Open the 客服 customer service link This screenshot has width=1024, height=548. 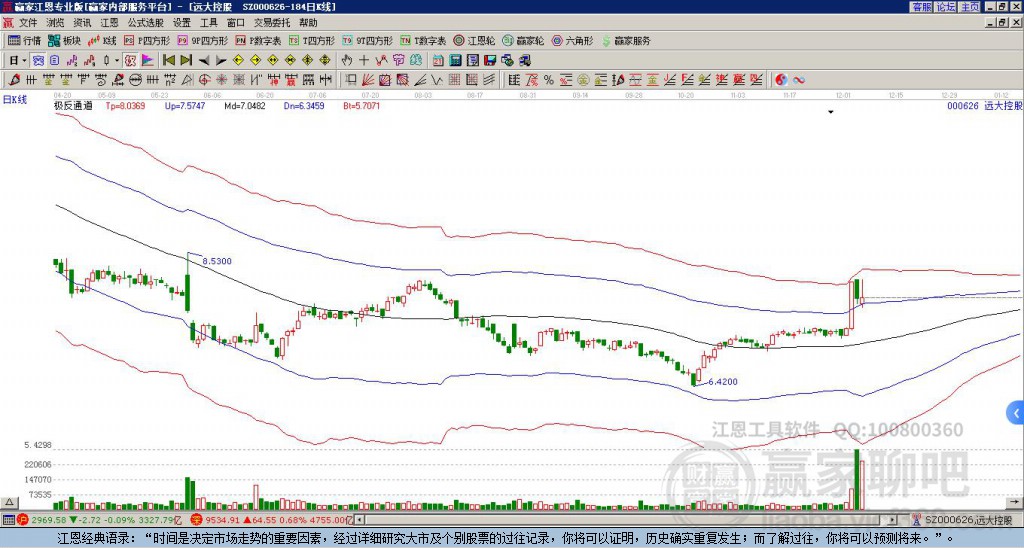click(x=921, y=7)
